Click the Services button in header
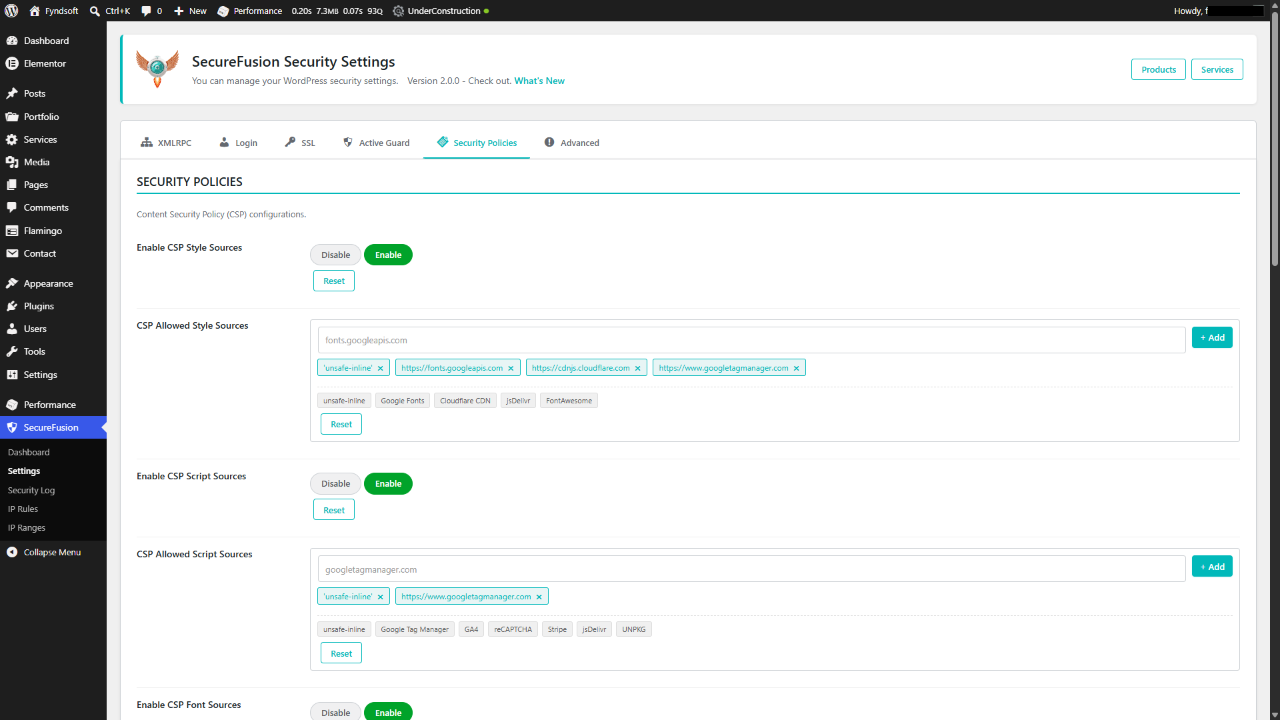The image size is (1280, 720). point(1217,69)
